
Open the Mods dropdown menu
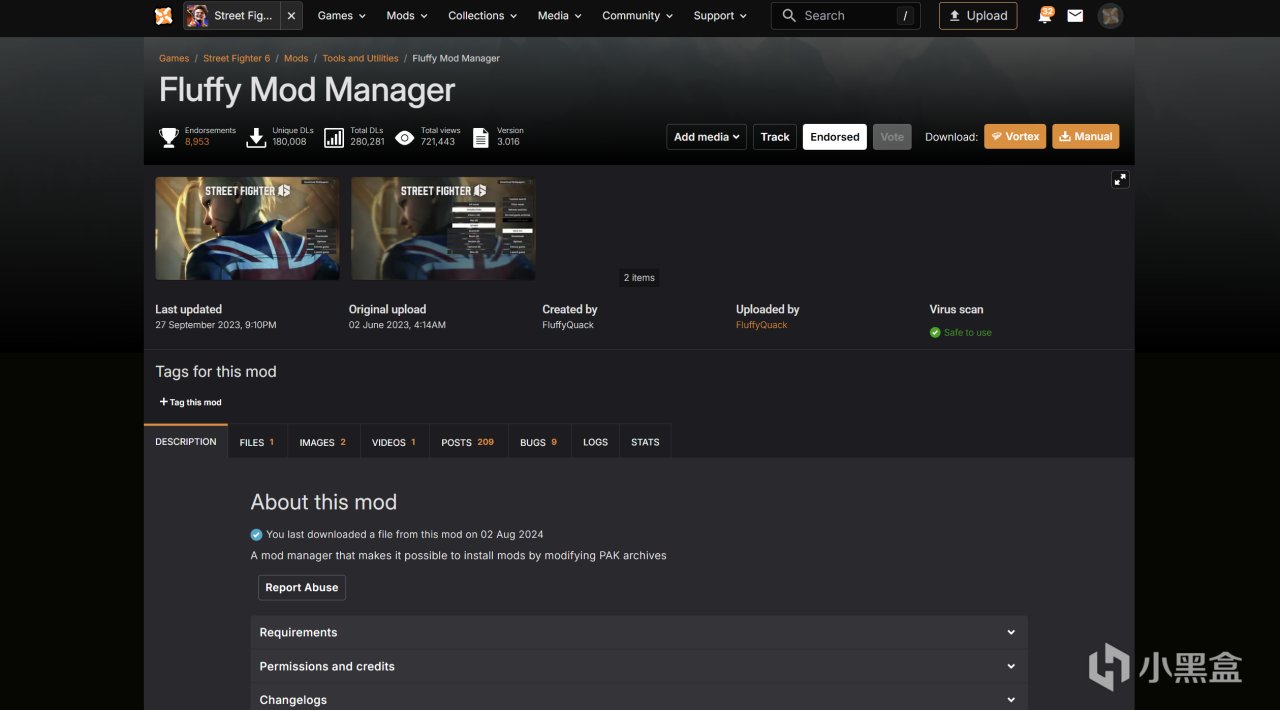tap(407, 16)
